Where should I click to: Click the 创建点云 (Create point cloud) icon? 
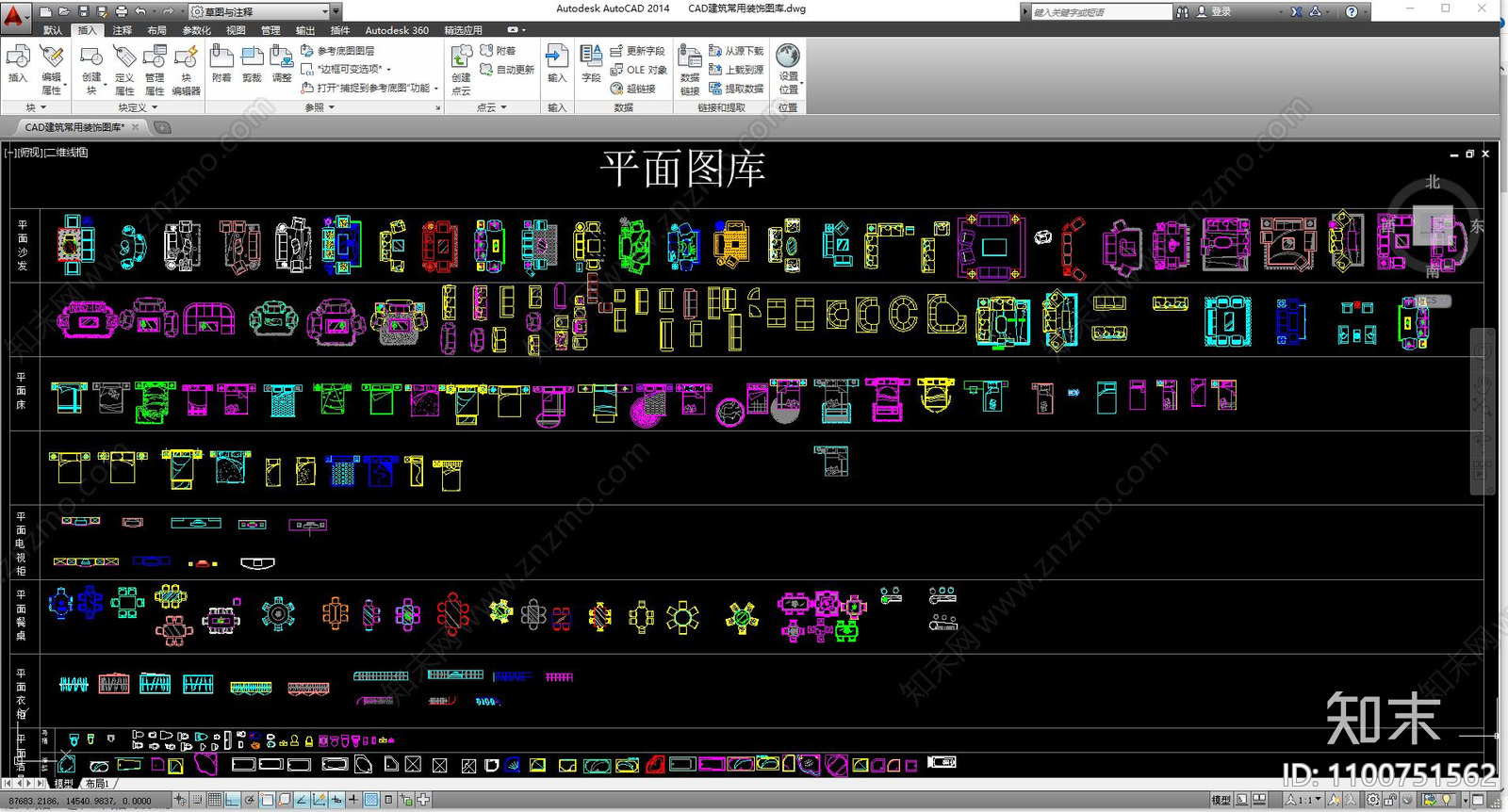461,70
